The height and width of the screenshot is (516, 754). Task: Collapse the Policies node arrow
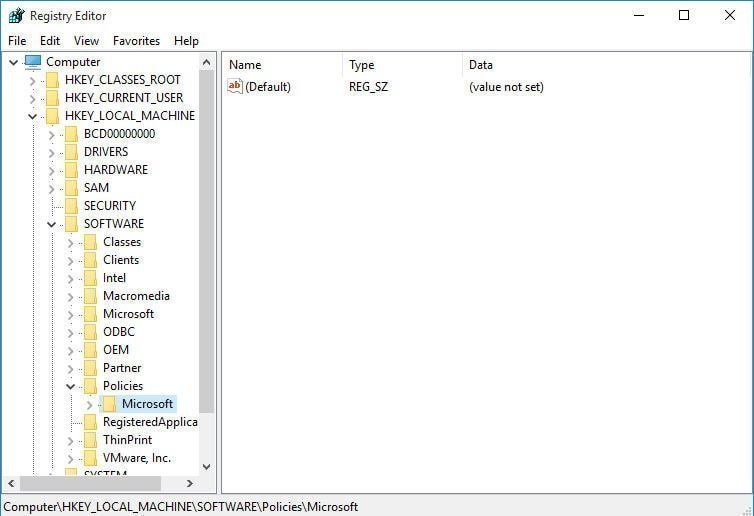(70, 387)
